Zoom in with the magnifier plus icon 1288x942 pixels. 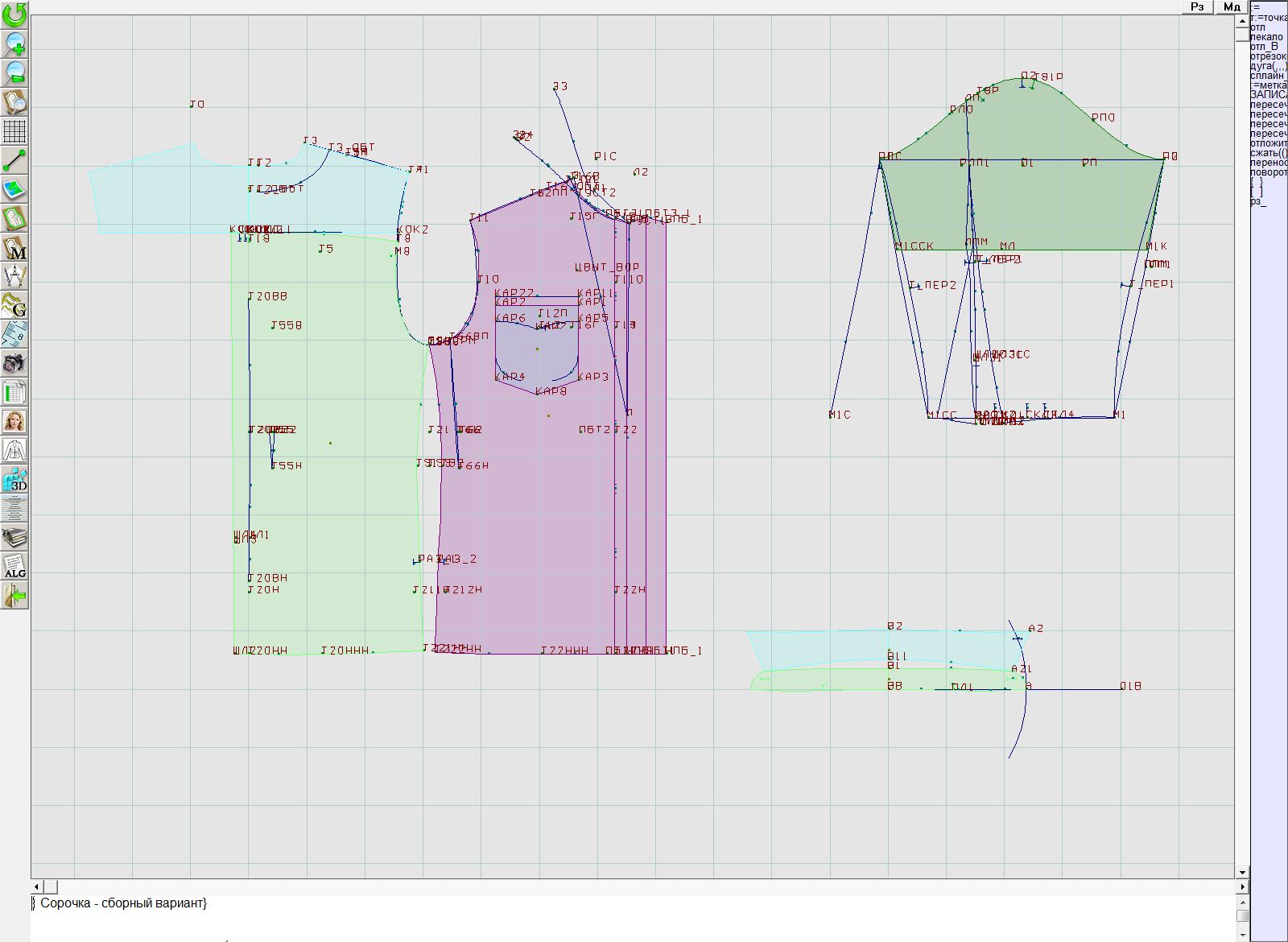coord(14,43)
